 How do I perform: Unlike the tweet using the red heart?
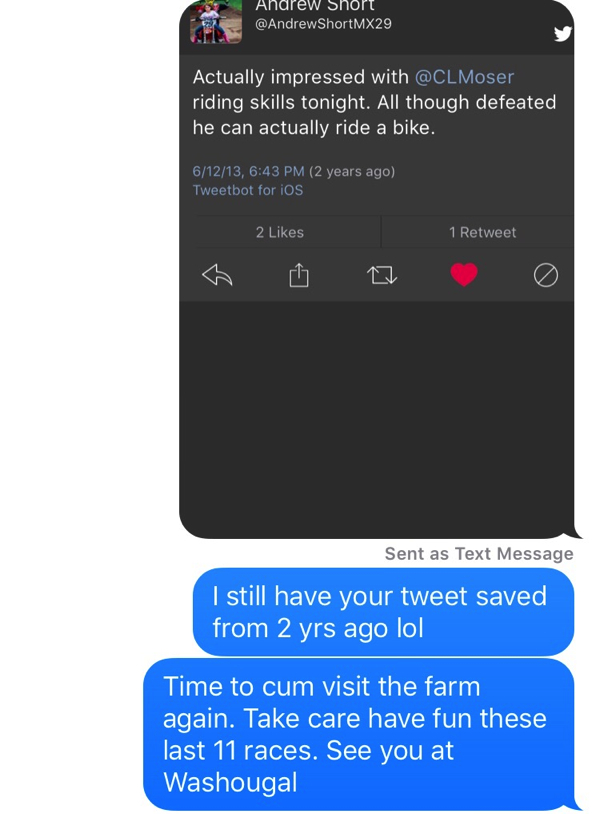[x=464, y=275]
